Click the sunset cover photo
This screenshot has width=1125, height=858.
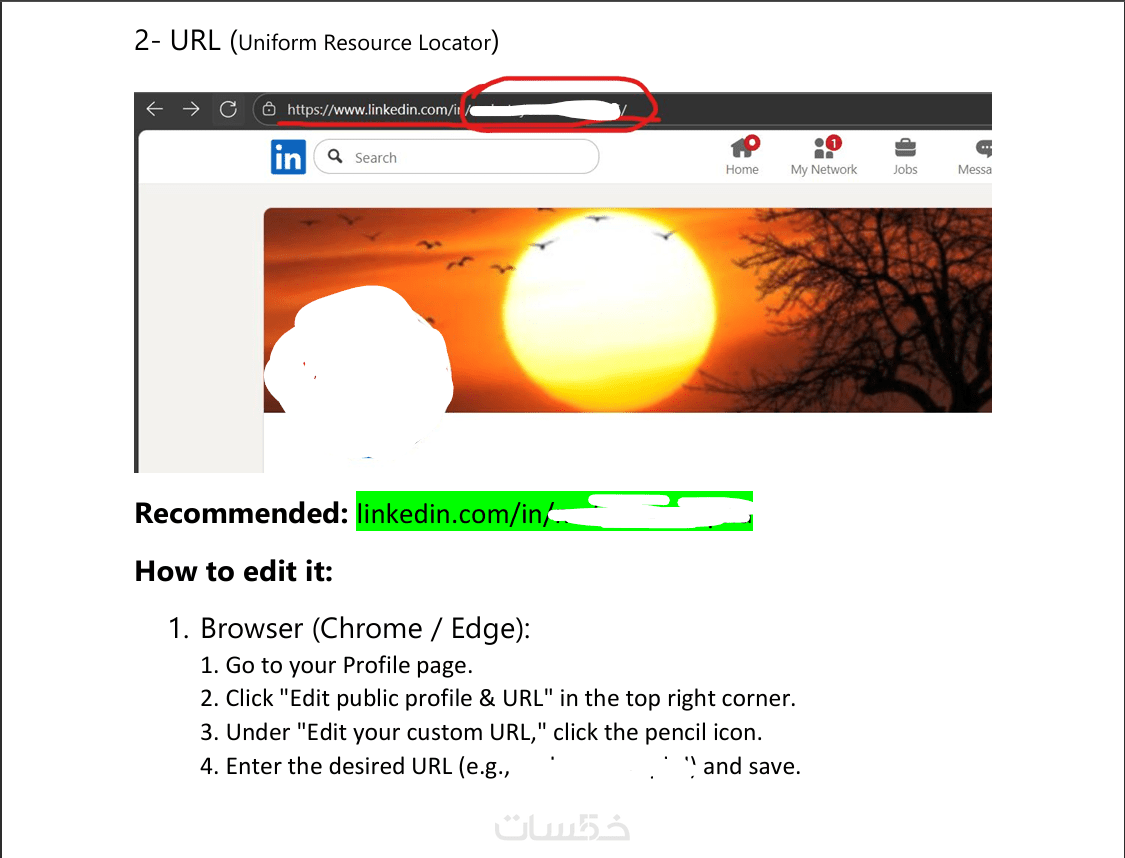coord(628,310)
